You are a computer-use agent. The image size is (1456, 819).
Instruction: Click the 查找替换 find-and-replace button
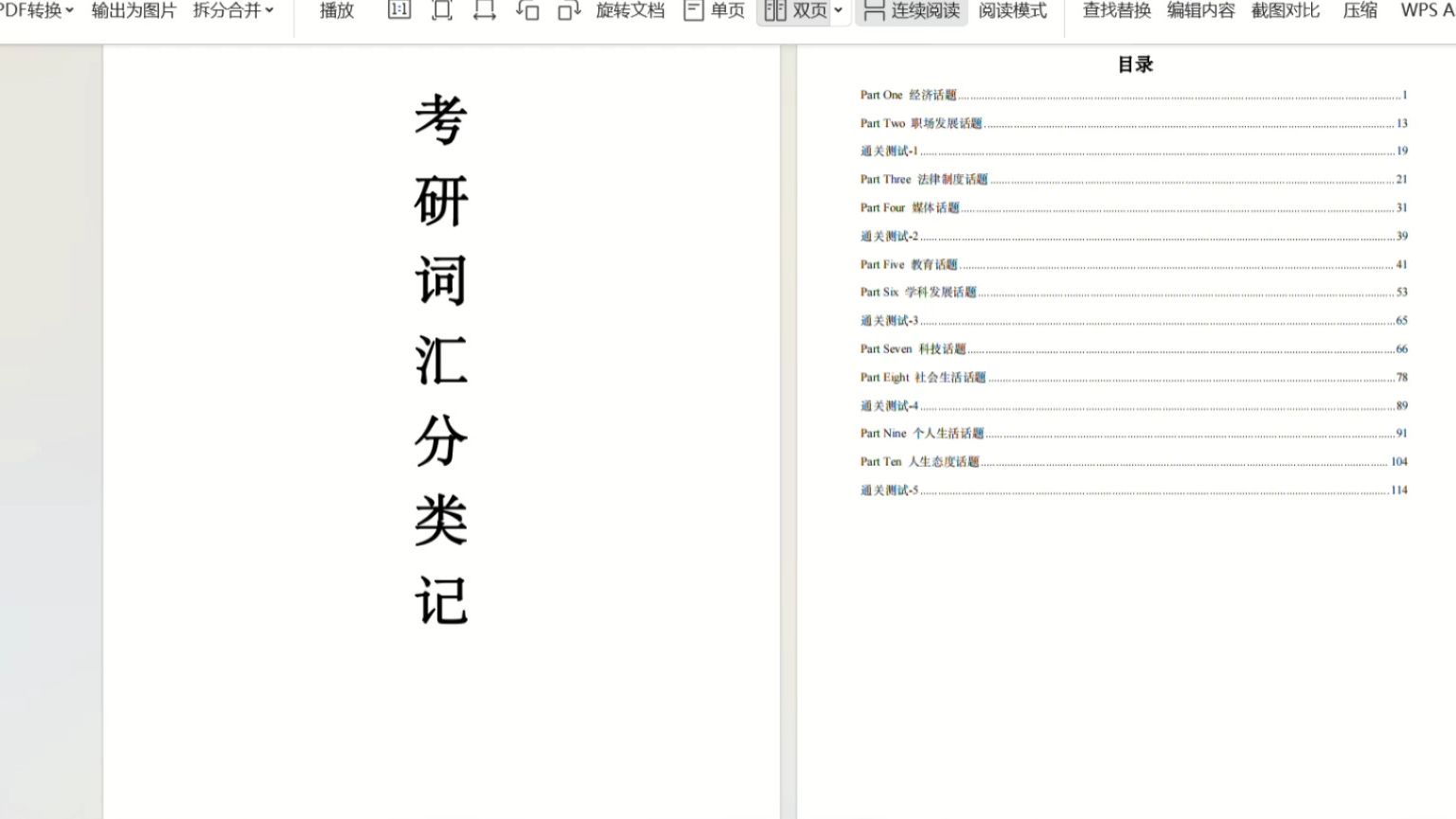(x=1117, y=10)
